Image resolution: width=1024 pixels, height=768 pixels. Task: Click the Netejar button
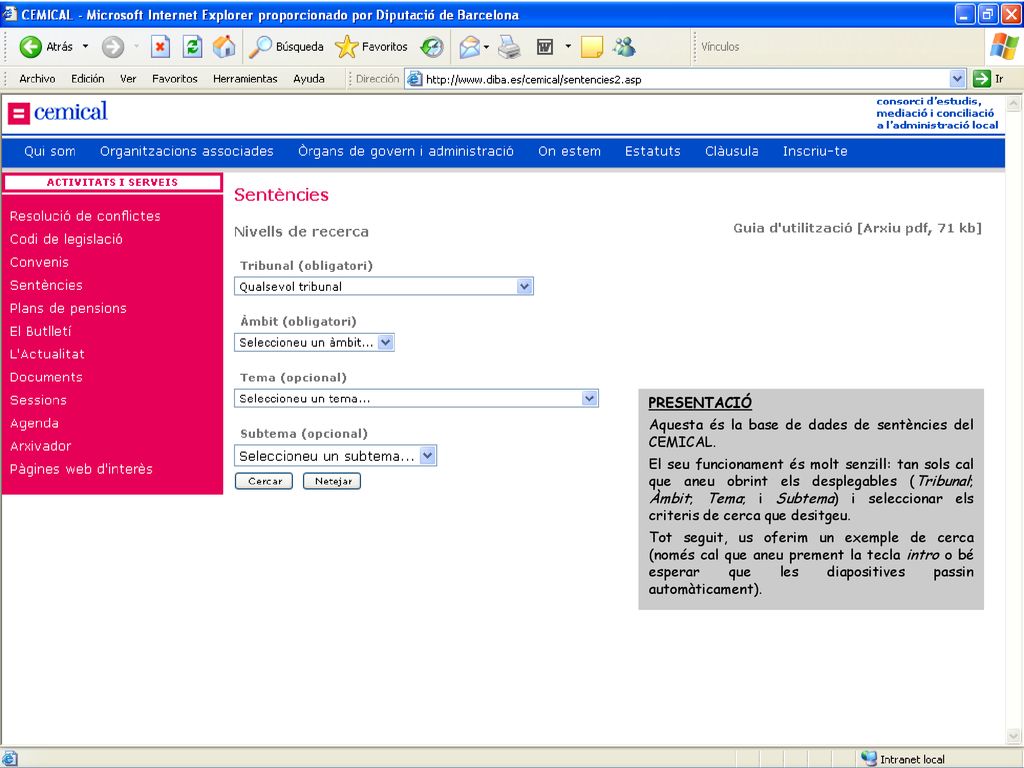click(332, 481)
